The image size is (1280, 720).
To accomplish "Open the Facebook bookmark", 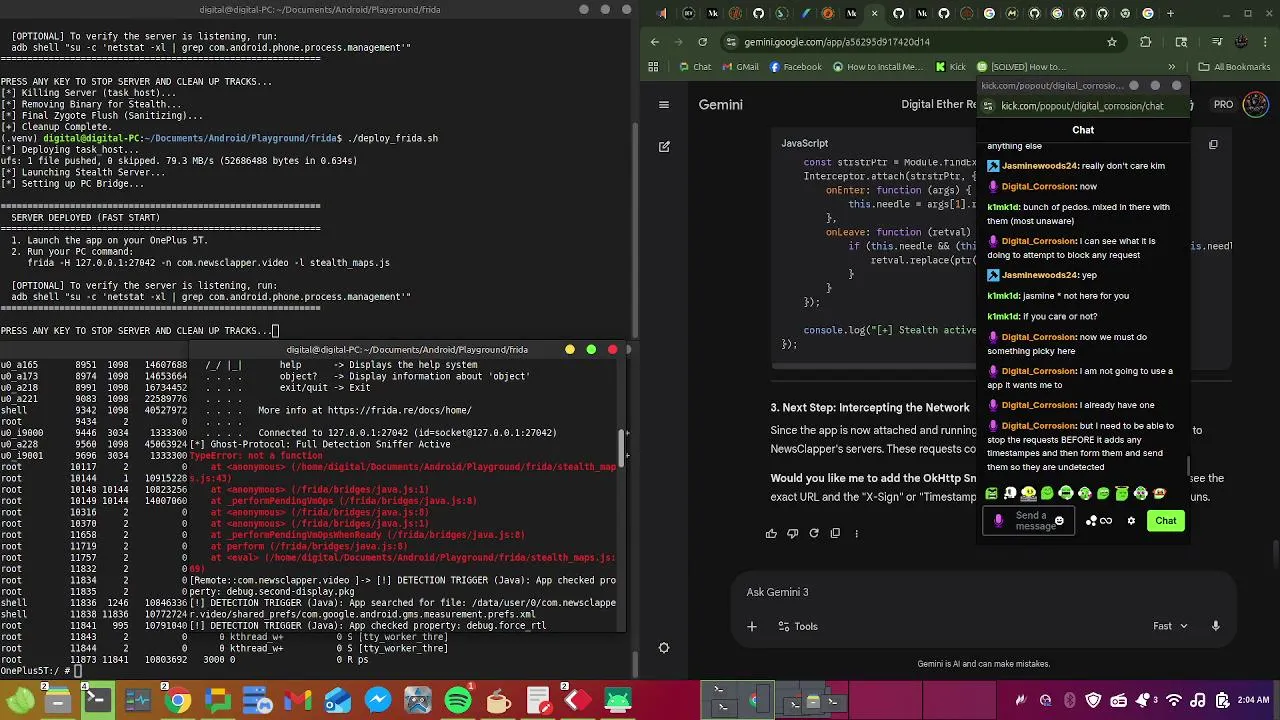I will coord(796,67).
